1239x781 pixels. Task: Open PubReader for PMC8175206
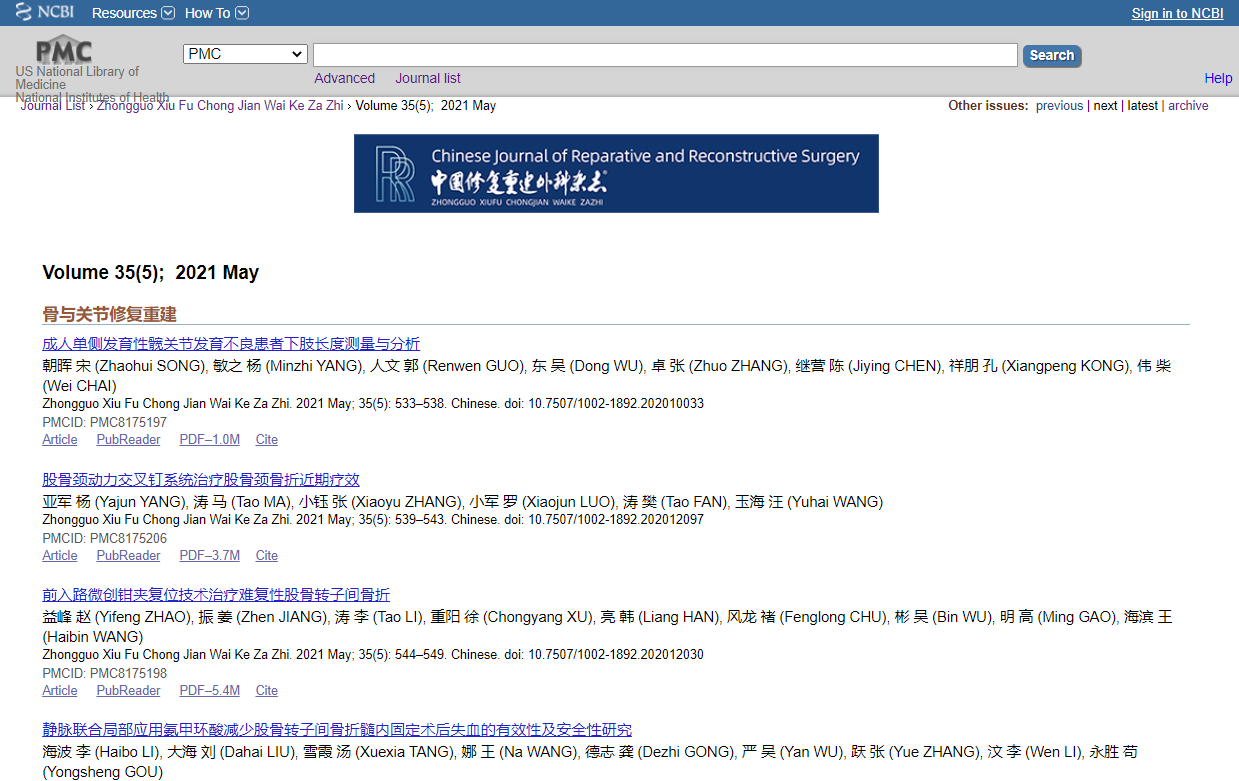pos(128,556)
